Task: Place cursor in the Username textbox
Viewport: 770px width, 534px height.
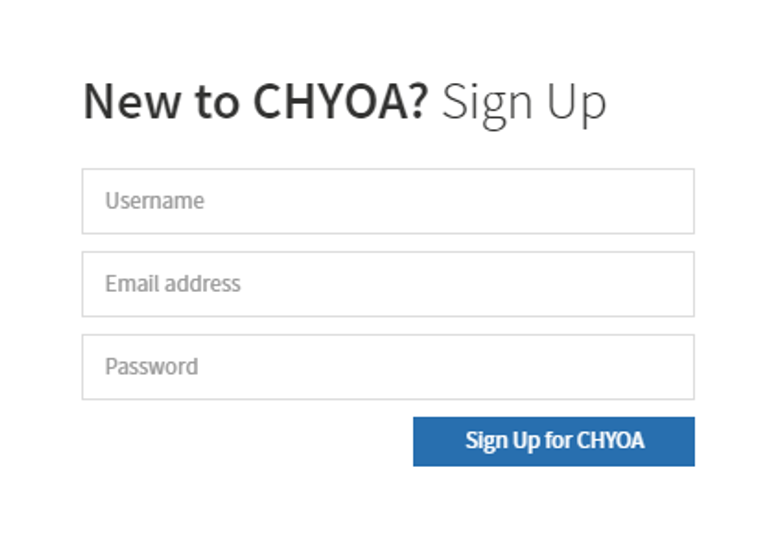Action: (x=388, y=201)
